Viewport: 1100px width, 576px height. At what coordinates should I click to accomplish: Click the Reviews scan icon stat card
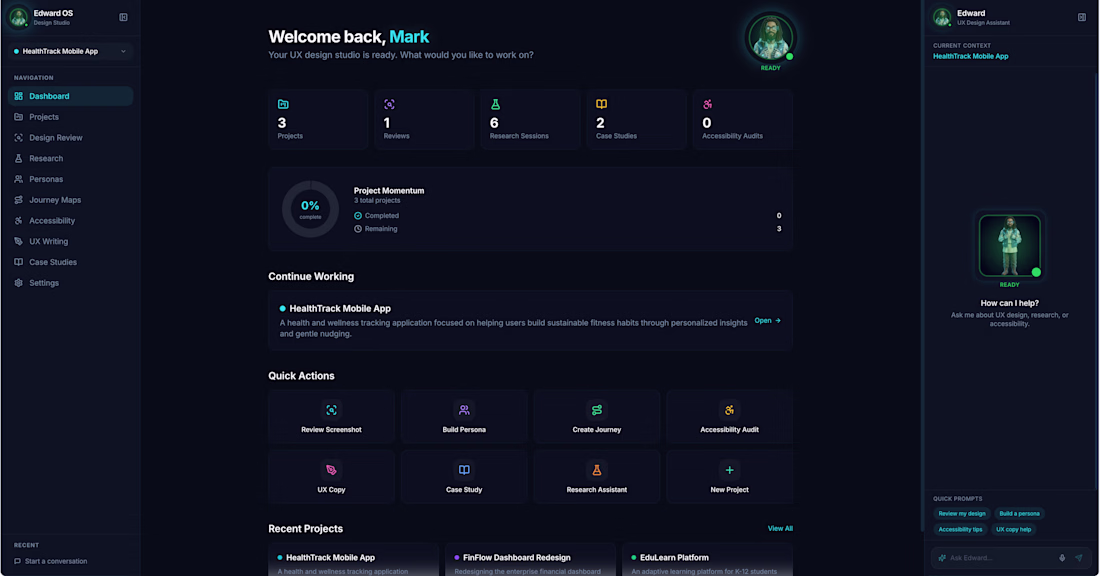(389, 104)
